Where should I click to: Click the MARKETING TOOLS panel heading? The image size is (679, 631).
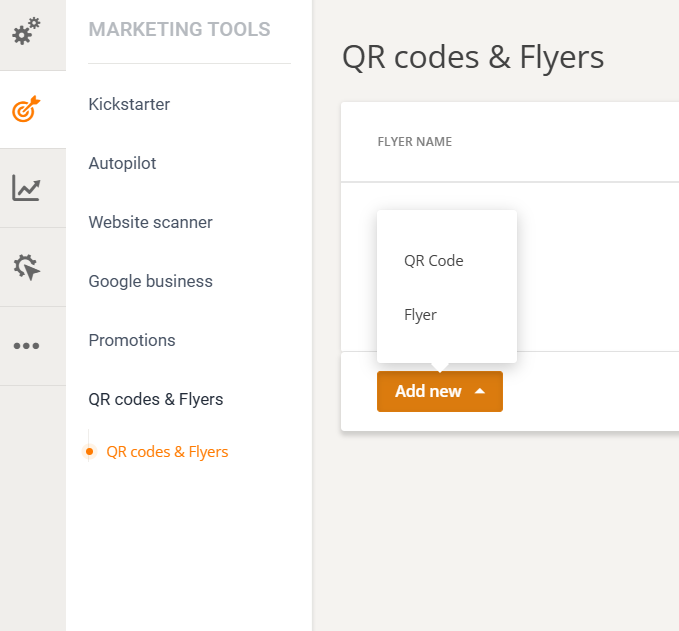point(179,30)
